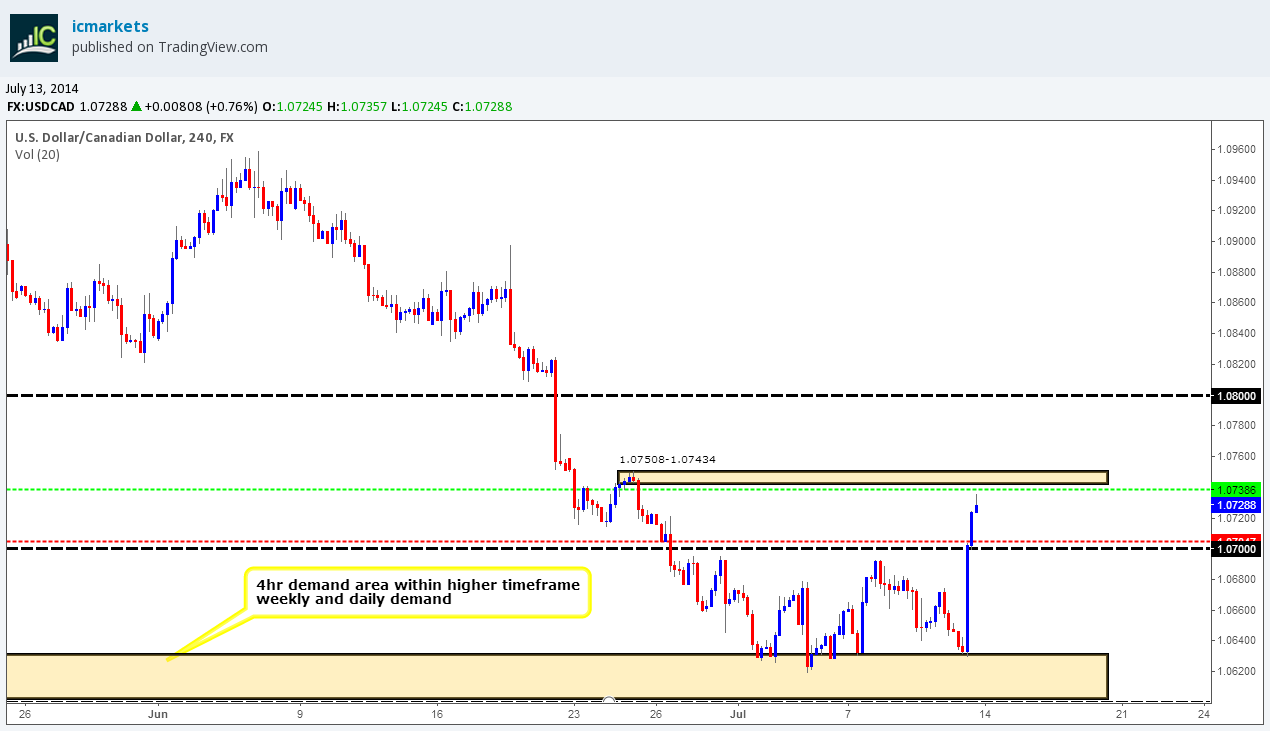Screen dimensions: 1270x731
Task: Click the Jul label on time axis
Action: tap(738, 715)
